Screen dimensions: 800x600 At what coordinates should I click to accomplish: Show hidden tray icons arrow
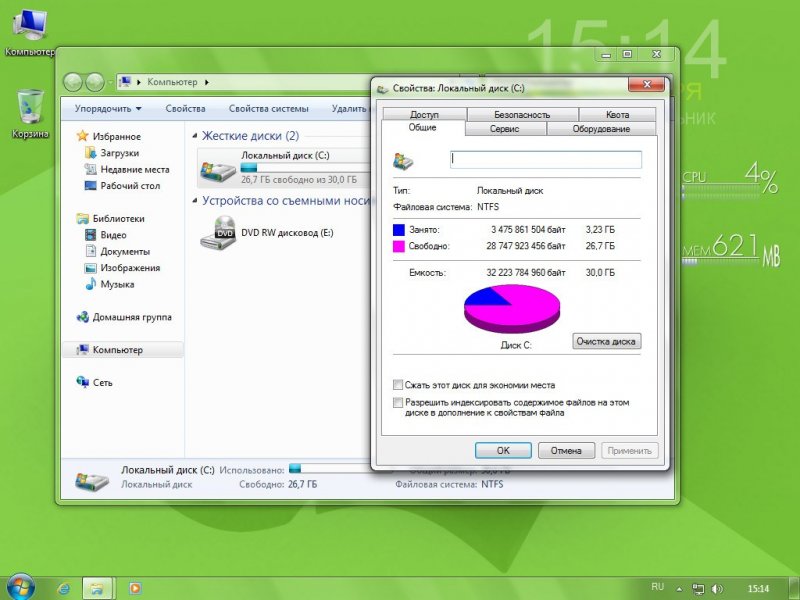pos(679,589)
